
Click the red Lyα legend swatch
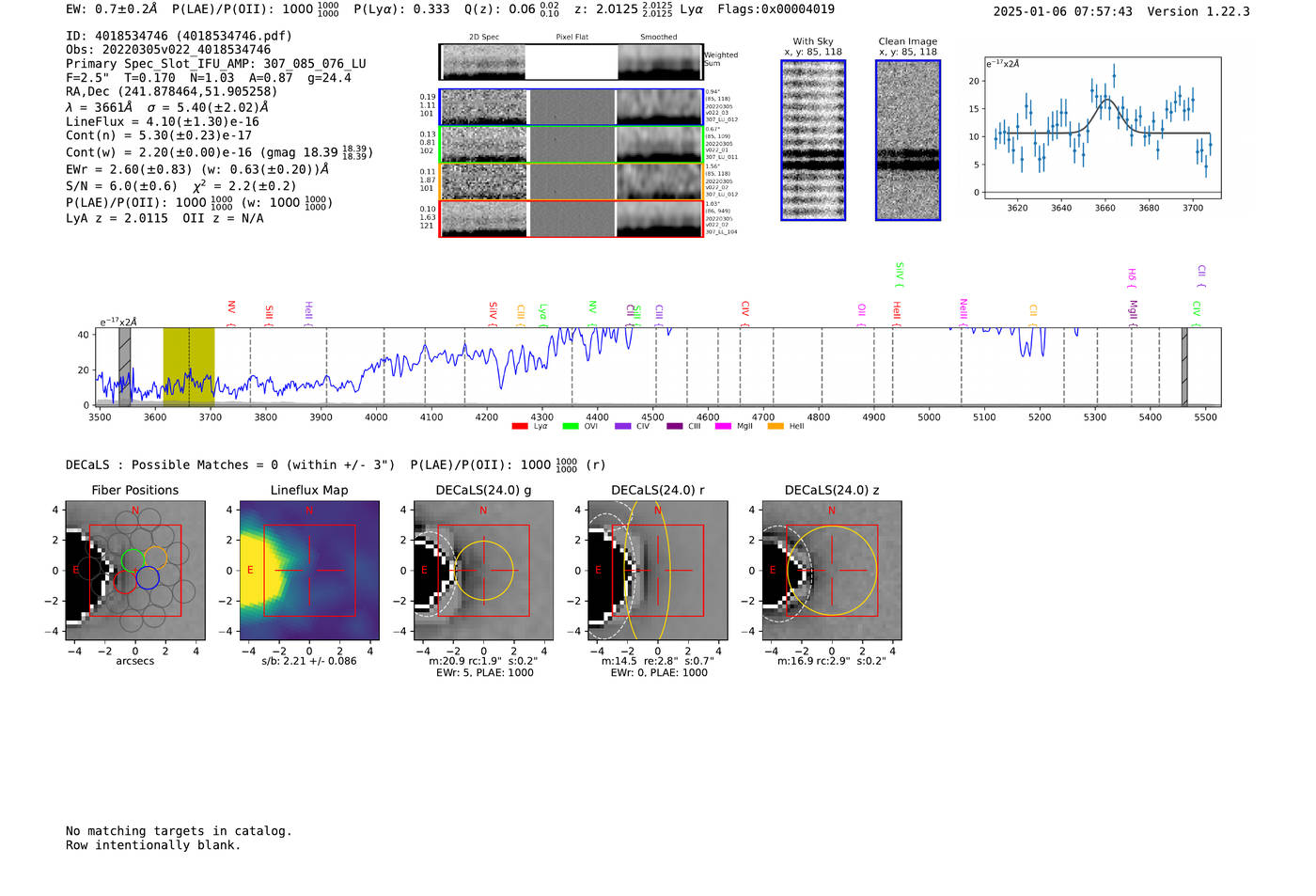coord(520,426)
